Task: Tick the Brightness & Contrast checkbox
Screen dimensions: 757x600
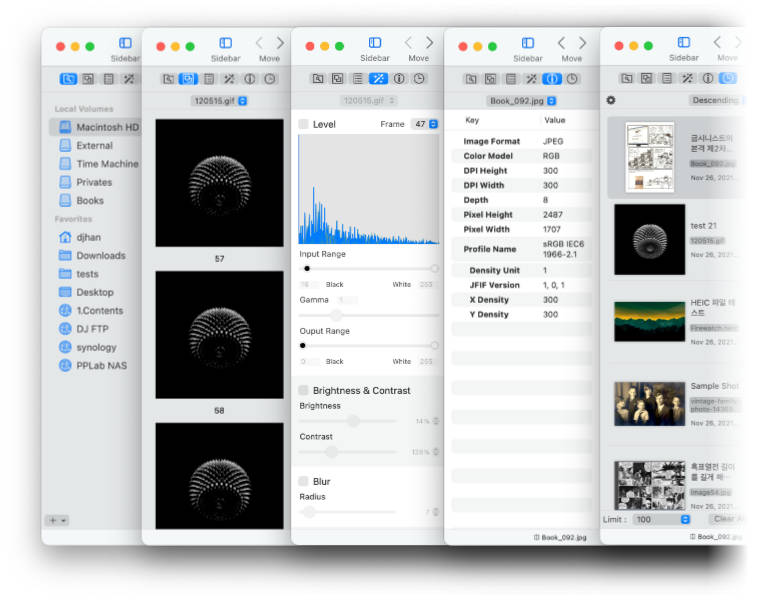Action: 304,390
